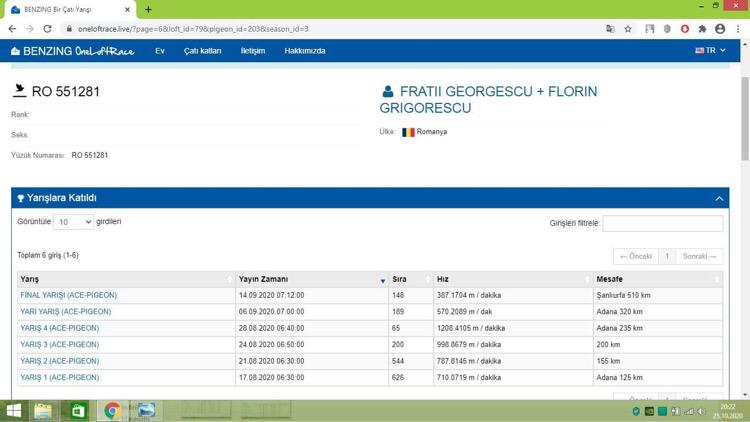
Task: Click the taskbar clock showing 20:22
Action: click(x=728, y=411)
